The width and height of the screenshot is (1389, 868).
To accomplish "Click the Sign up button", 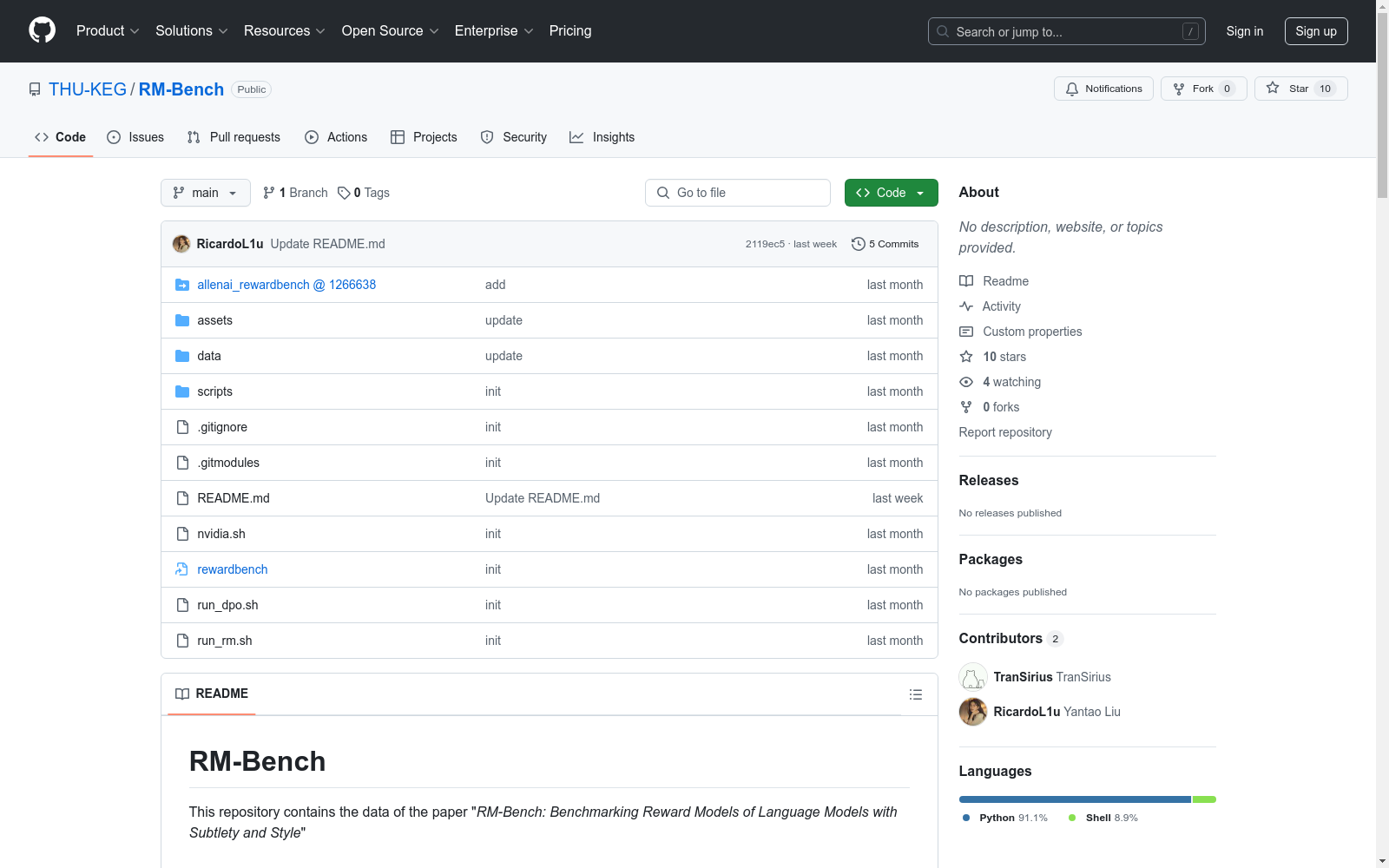I will point(1316,31).
